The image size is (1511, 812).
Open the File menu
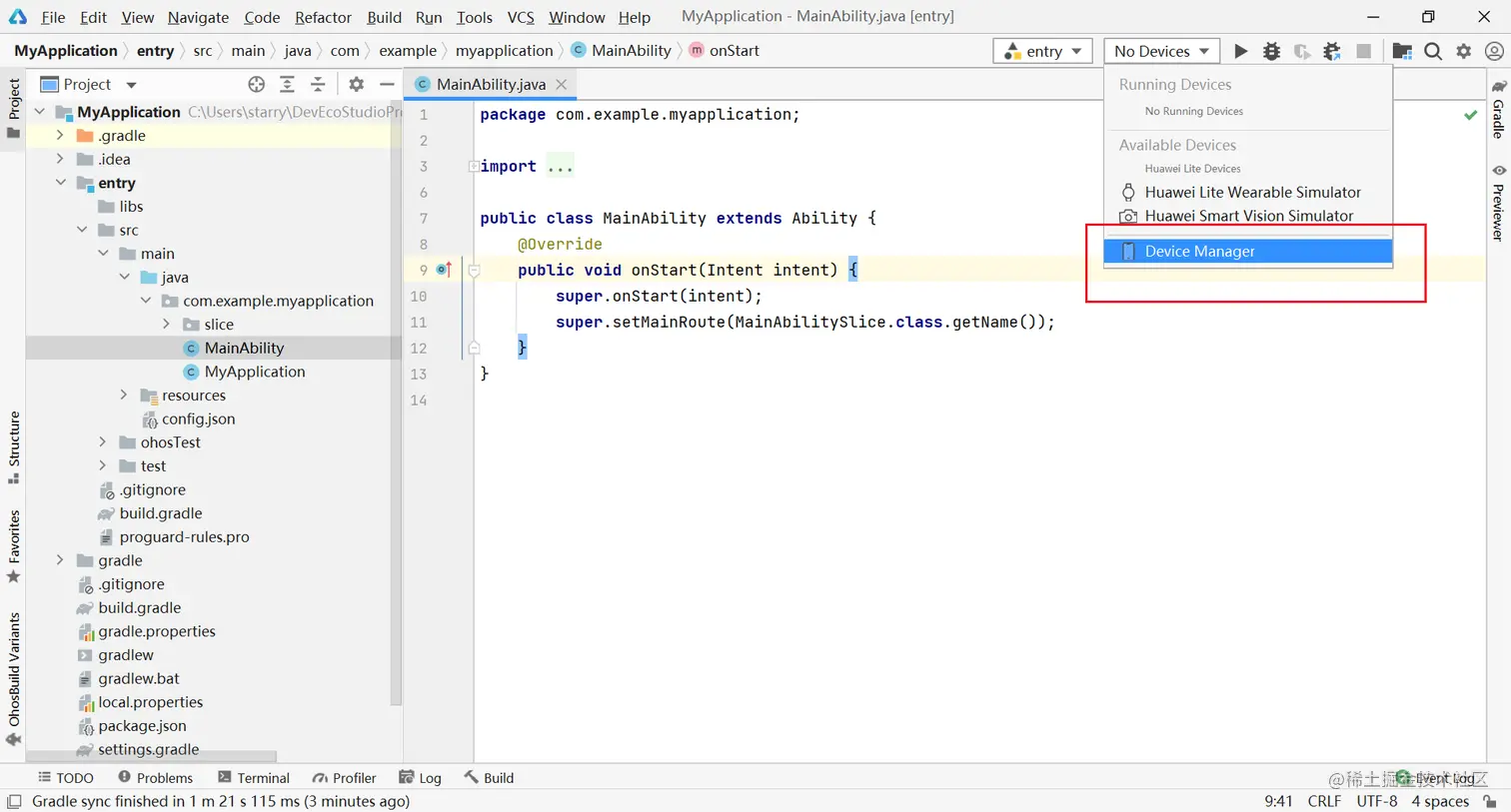pos(53,17)
